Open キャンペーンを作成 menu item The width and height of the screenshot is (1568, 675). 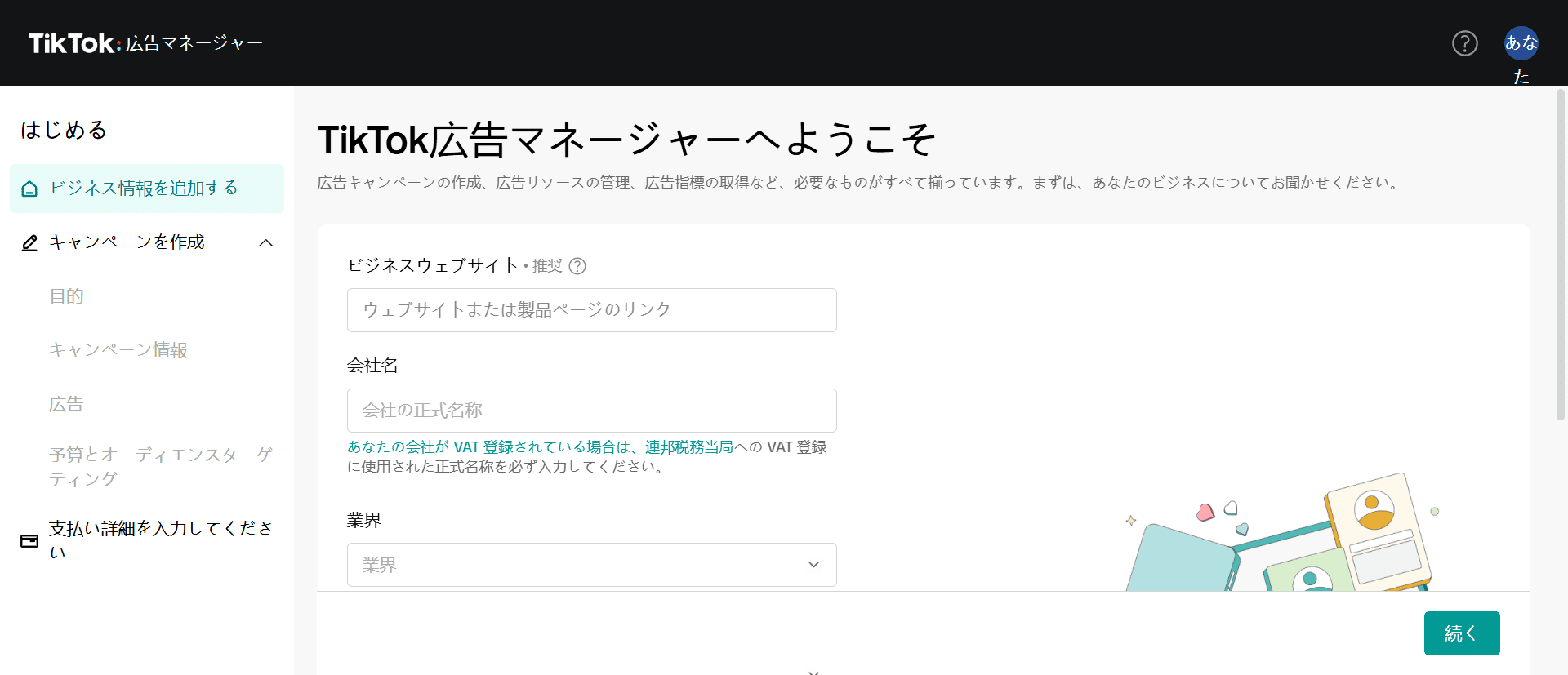[x=147, y=242]
